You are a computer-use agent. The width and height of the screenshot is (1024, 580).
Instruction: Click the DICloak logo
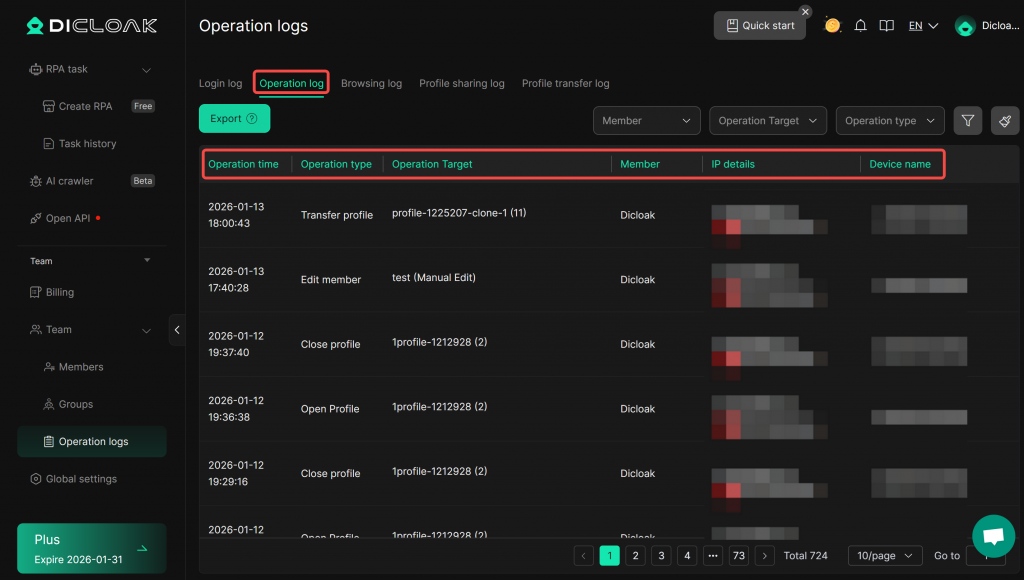click(x=91, y=27)
